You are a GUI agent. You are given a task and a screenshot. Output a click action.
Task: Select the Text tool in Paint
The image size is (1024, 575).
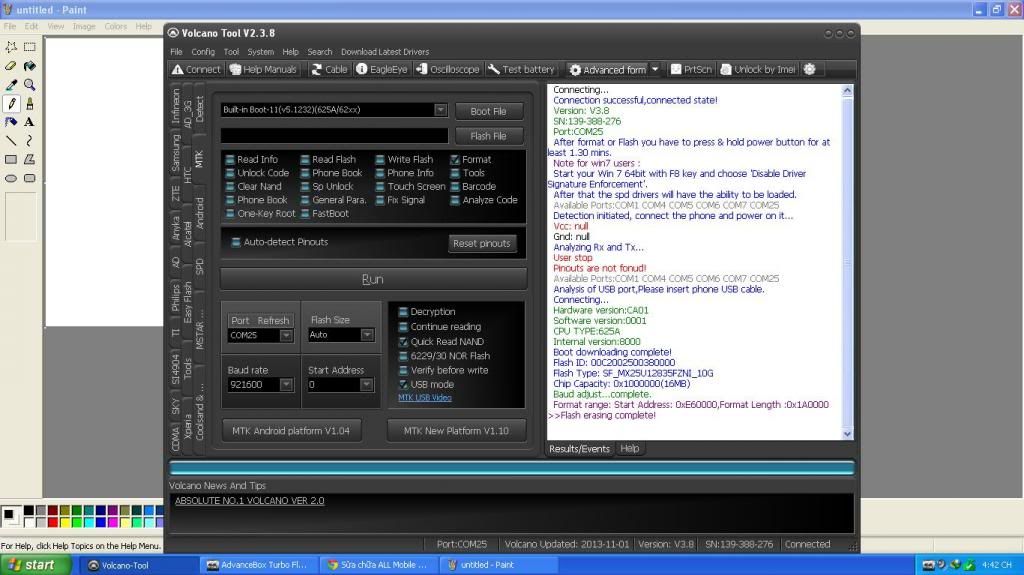coord(29,122)
